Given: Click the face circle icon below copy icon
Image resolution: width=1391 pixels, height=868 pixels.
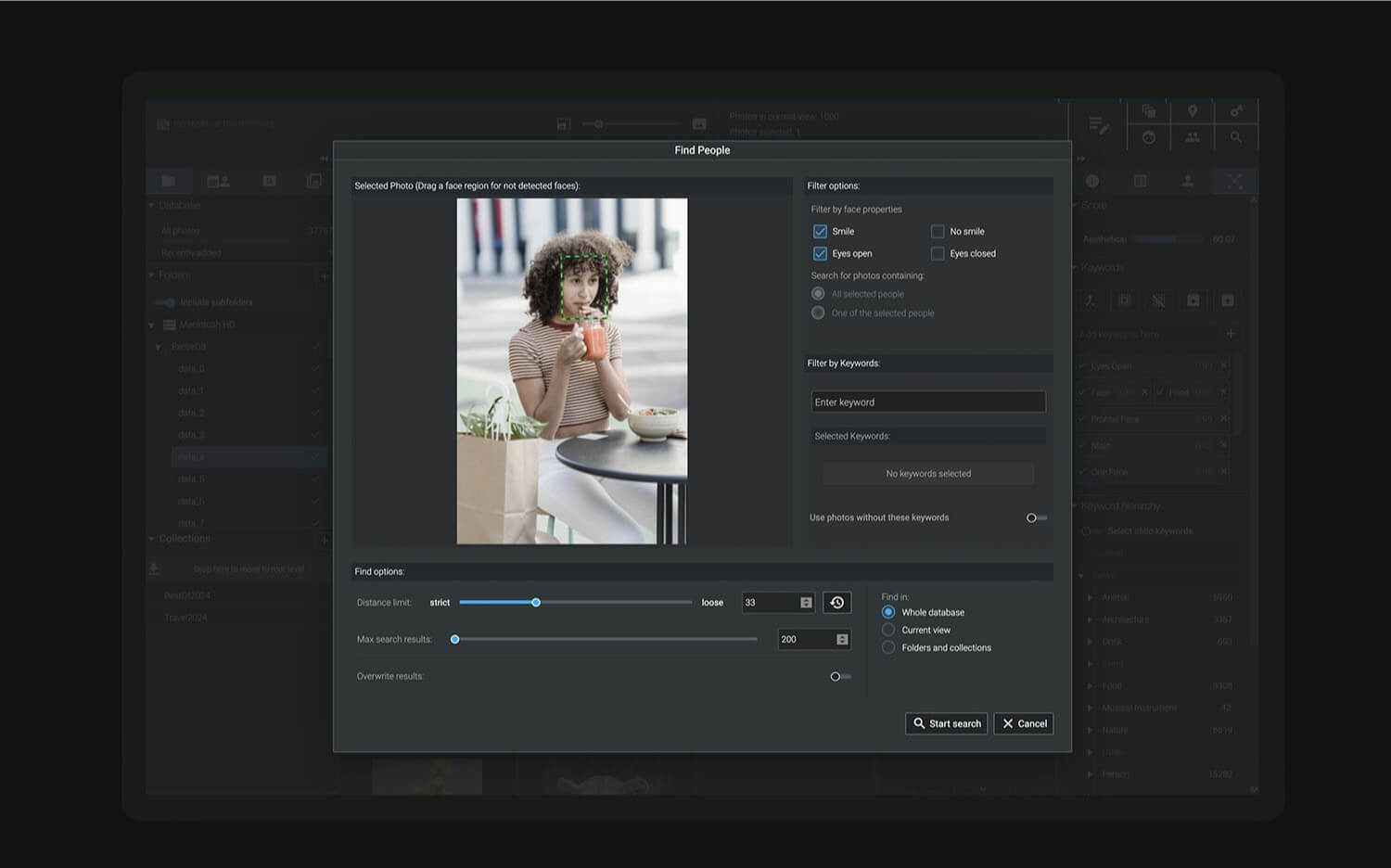Looking at the screenshot, I should coord(1149,137).
